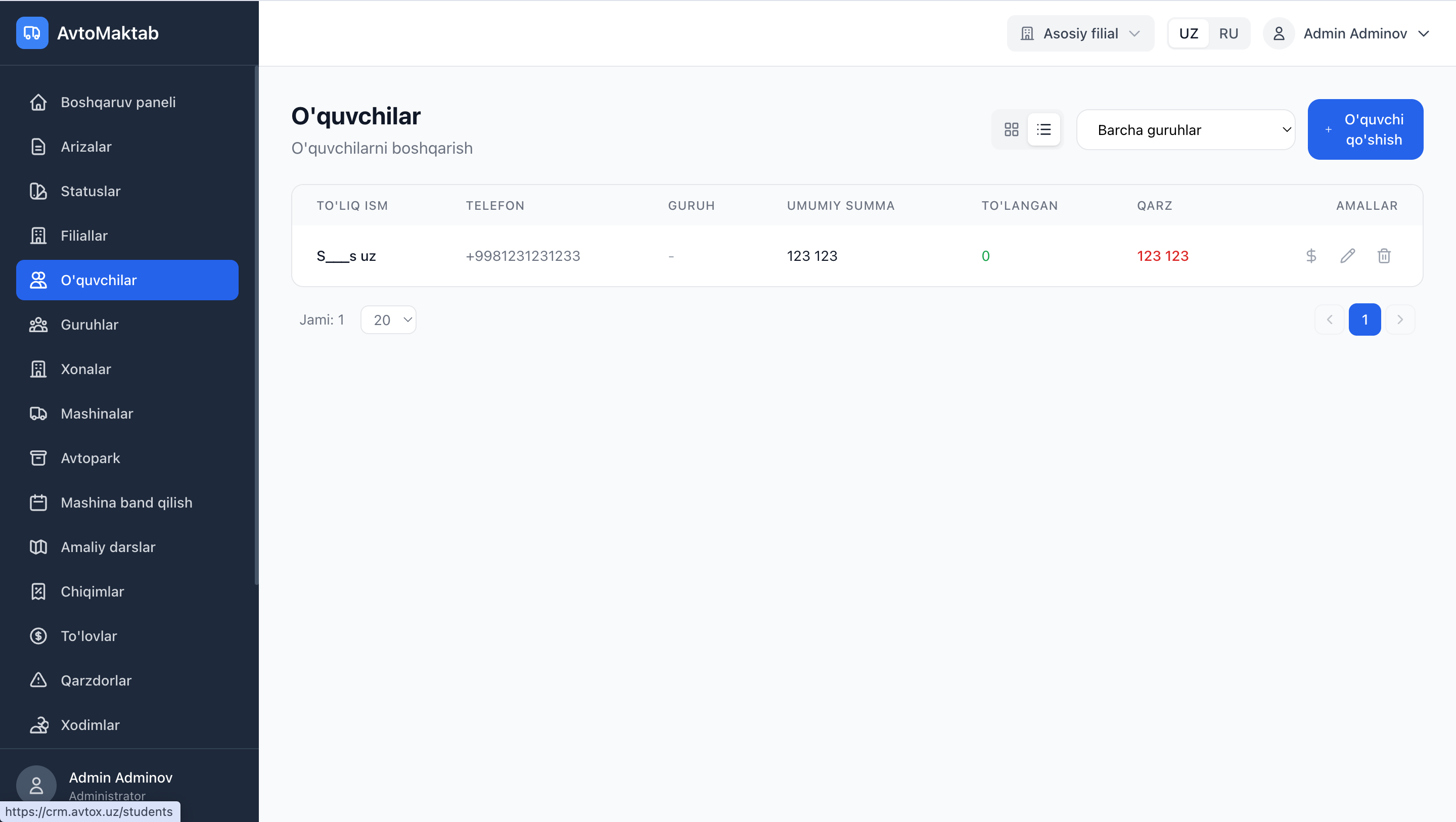The width and height of the screenshot is (1456, 822).
Task: Delete student using trash icon
Action: pos(1384,256)
